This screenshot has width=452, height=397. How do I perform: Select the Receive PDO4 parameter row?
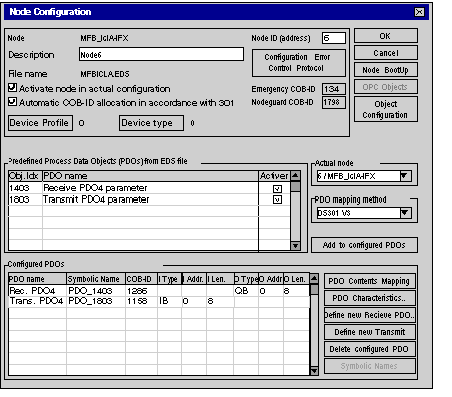[149, 188]
